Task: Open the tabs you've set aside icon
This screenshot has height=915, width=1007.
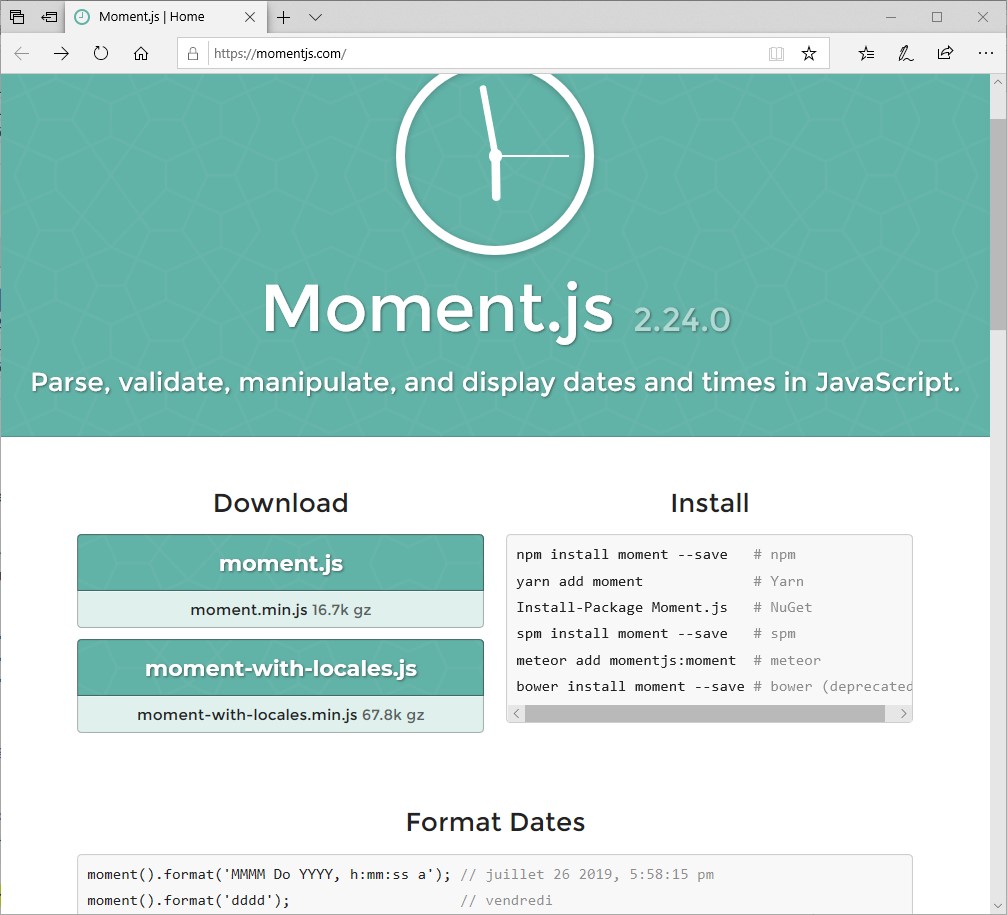Action: point(17,17)
